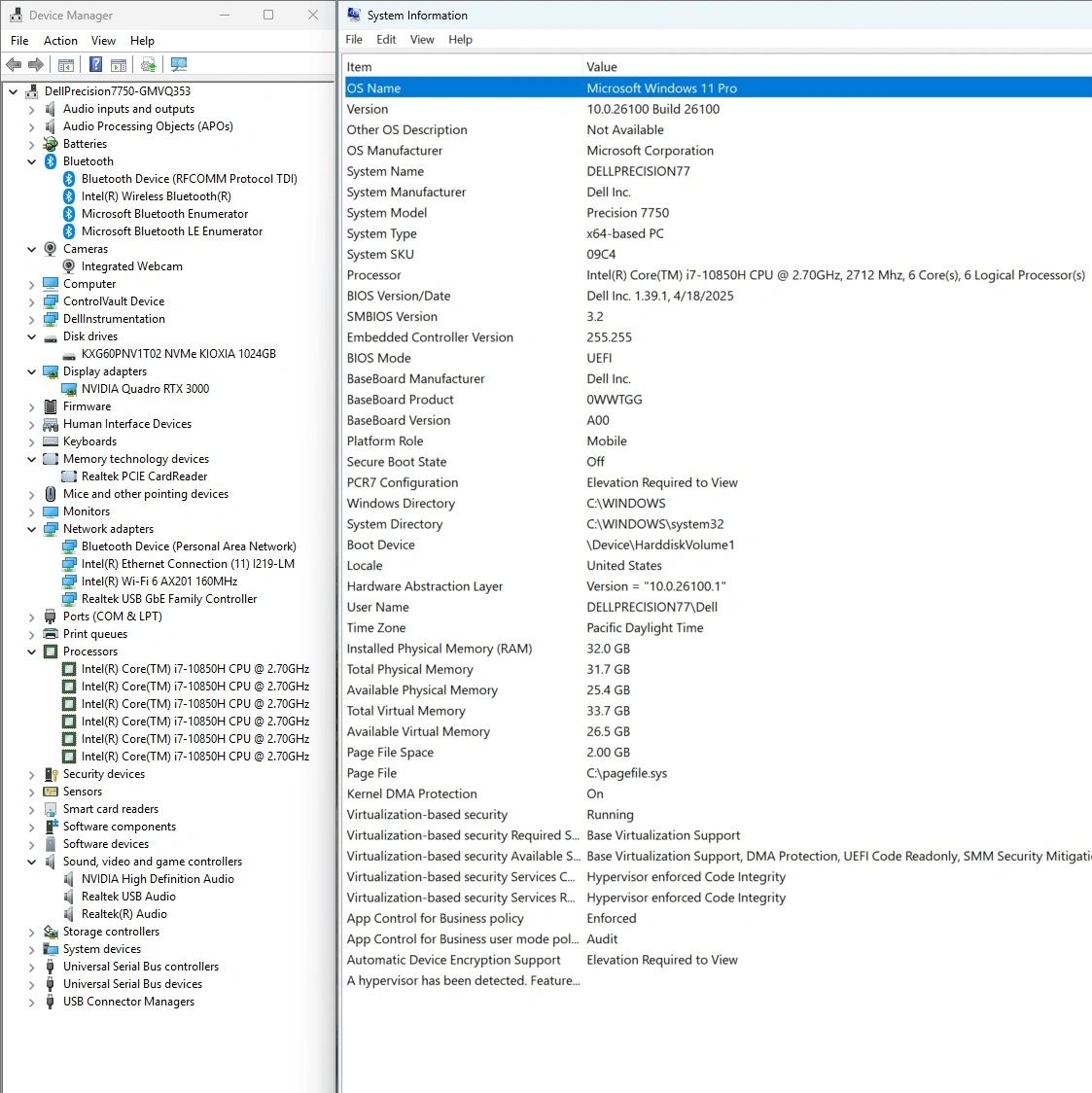The image size is (1092, 1093).
Task: Click the Realtek USB Audio speaker icon
Action: [x=68, y=897]
